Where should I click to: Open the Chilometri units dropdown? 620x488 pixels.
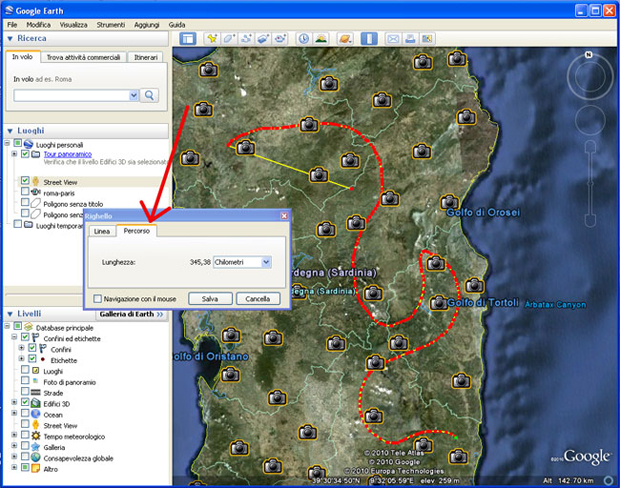coord(266,262)
